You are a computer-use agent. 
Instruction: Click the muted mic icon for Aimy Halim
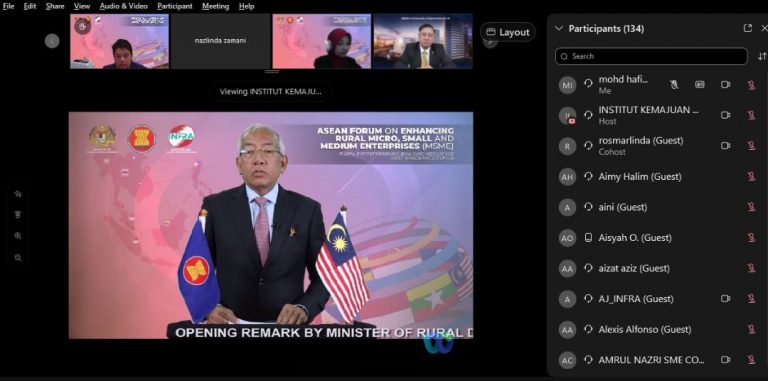(751, 177)
